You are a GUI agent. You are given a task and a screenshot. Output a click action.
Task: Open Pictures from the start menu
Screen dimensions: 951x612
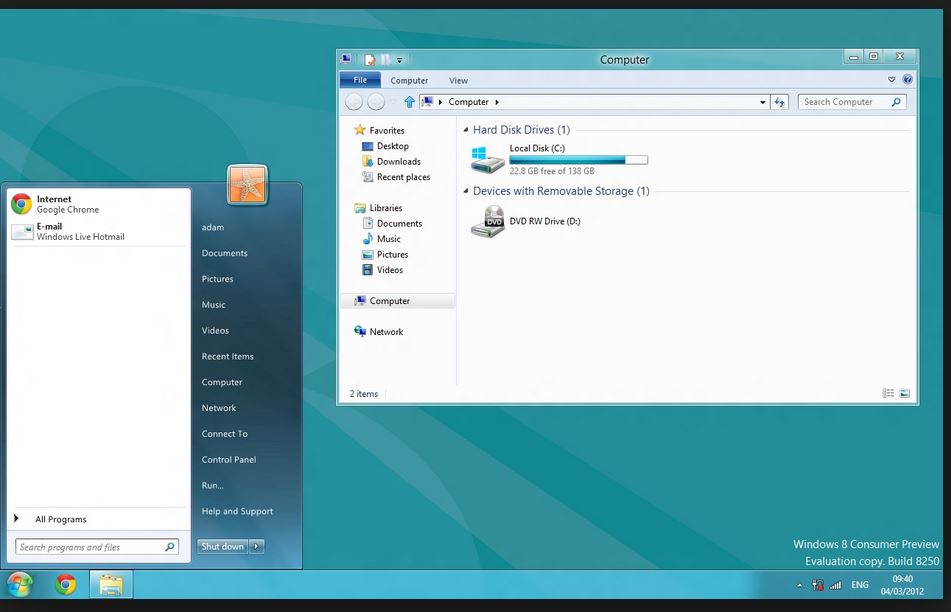217,279
